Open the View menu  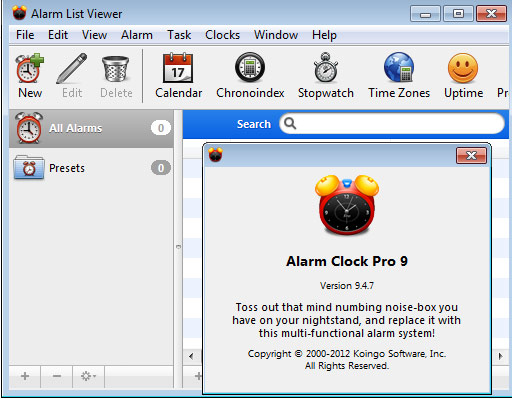click(x=94, y=35)
